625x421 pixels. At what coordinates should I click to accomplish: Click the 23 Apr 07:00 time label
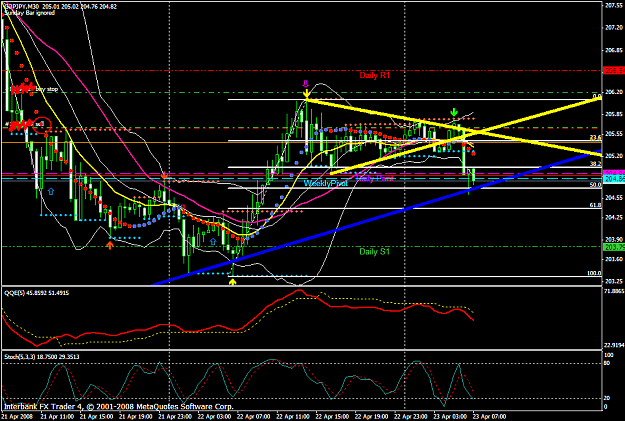coord(489,416)
